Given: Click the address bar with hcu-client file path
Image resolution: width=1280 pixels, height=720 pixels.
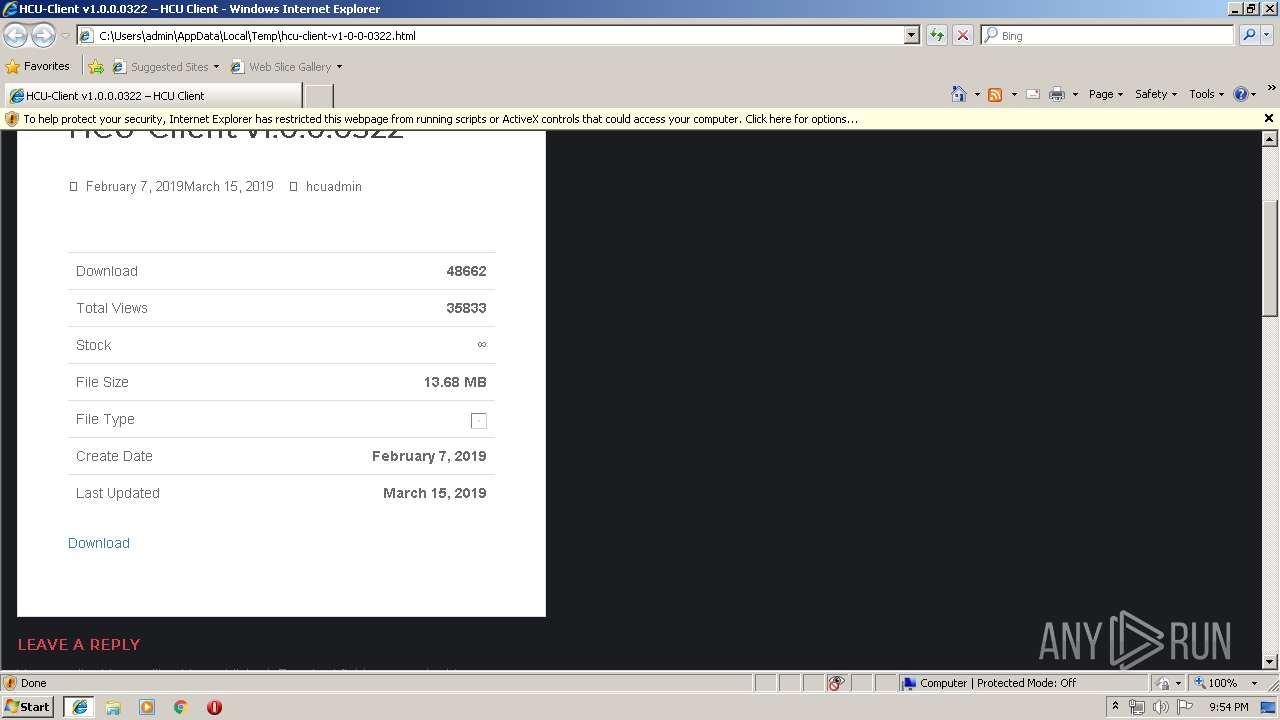Looking at the screenshot, I should pos(490,35).
